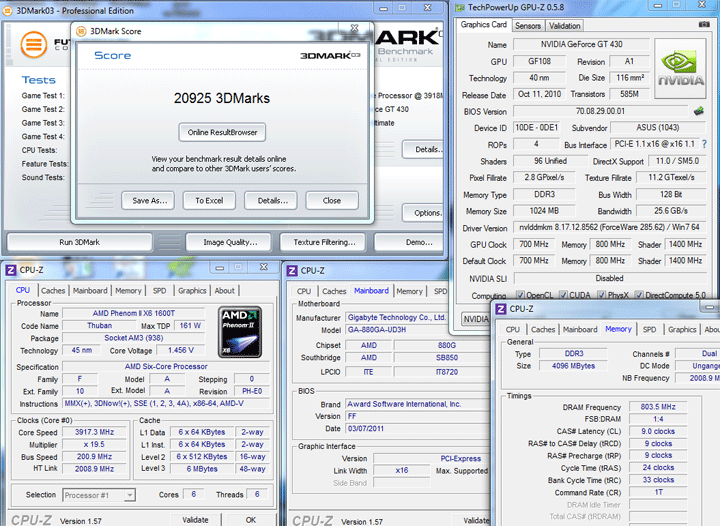Click the NVIDIA SLI Disabled field
720x526 pixels.
tap(609, 278)
